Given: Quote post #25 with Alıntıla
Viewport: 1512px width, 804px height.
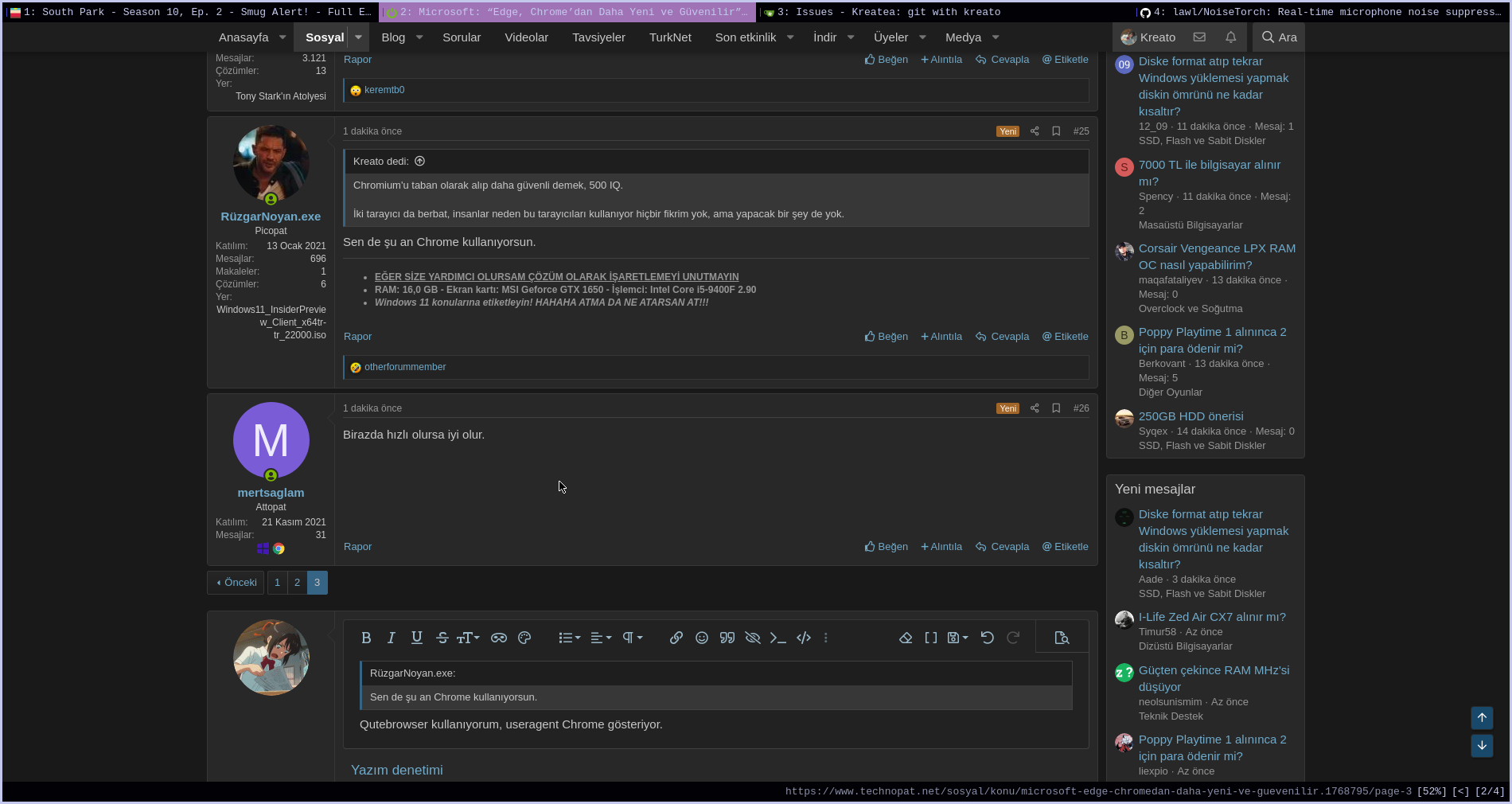Looking at the screenshot, I should pos(941,337).
